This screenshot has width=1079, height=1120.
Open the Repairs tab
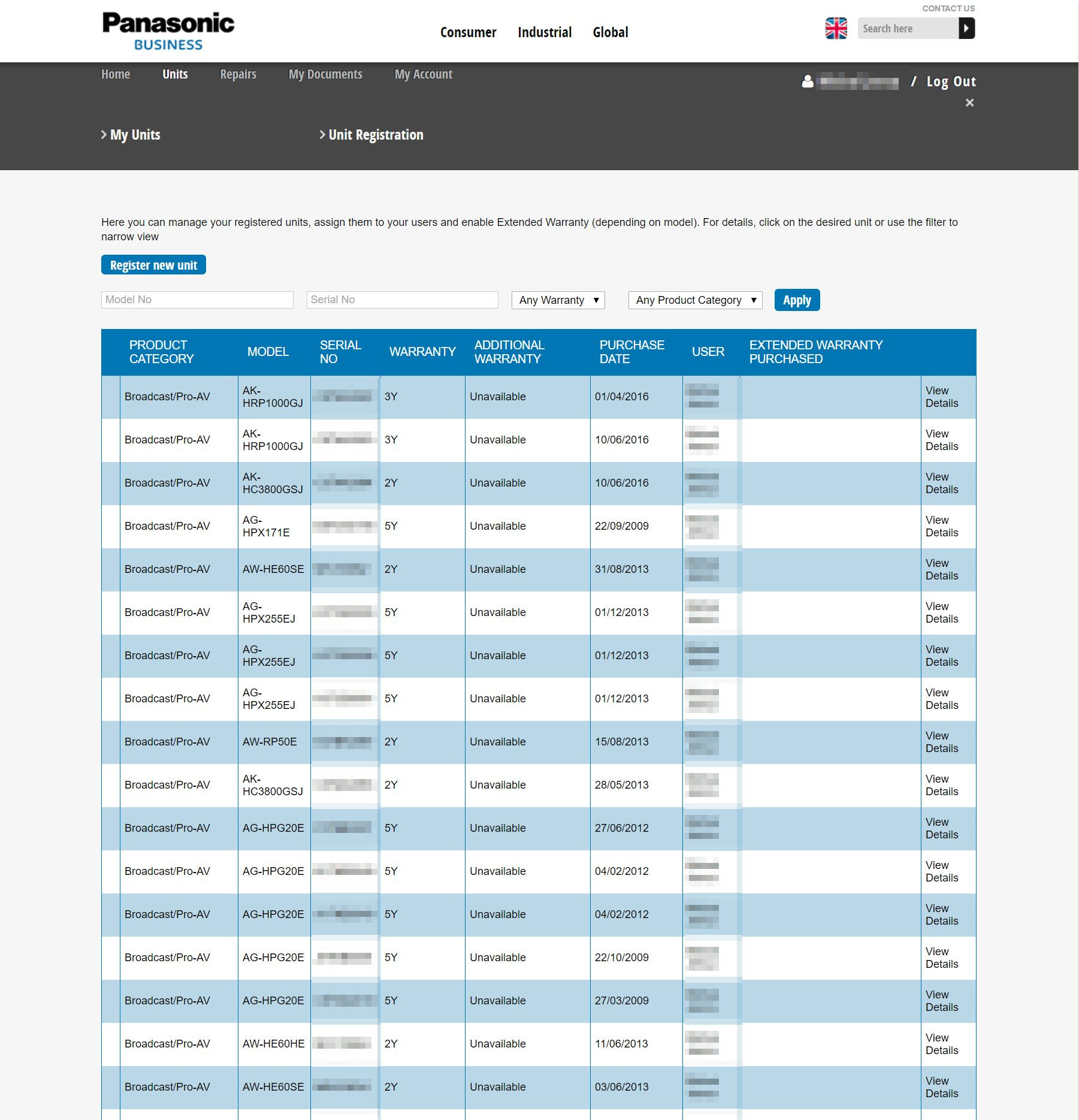tap(238, 74)
